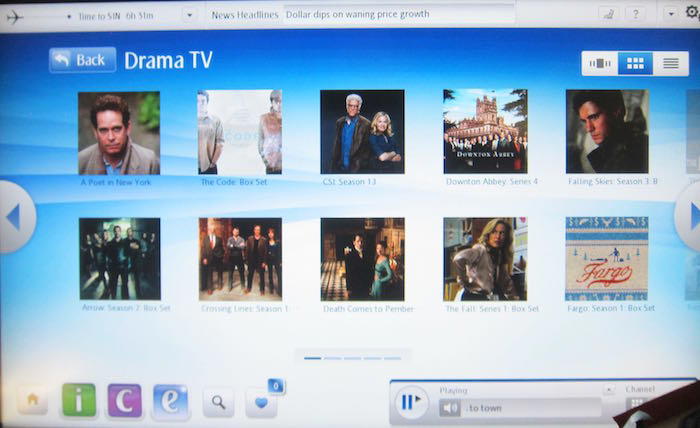Viewport: 700px width, 428px height.
Task: Click the Channel label in the player
Action: (640, 389)
